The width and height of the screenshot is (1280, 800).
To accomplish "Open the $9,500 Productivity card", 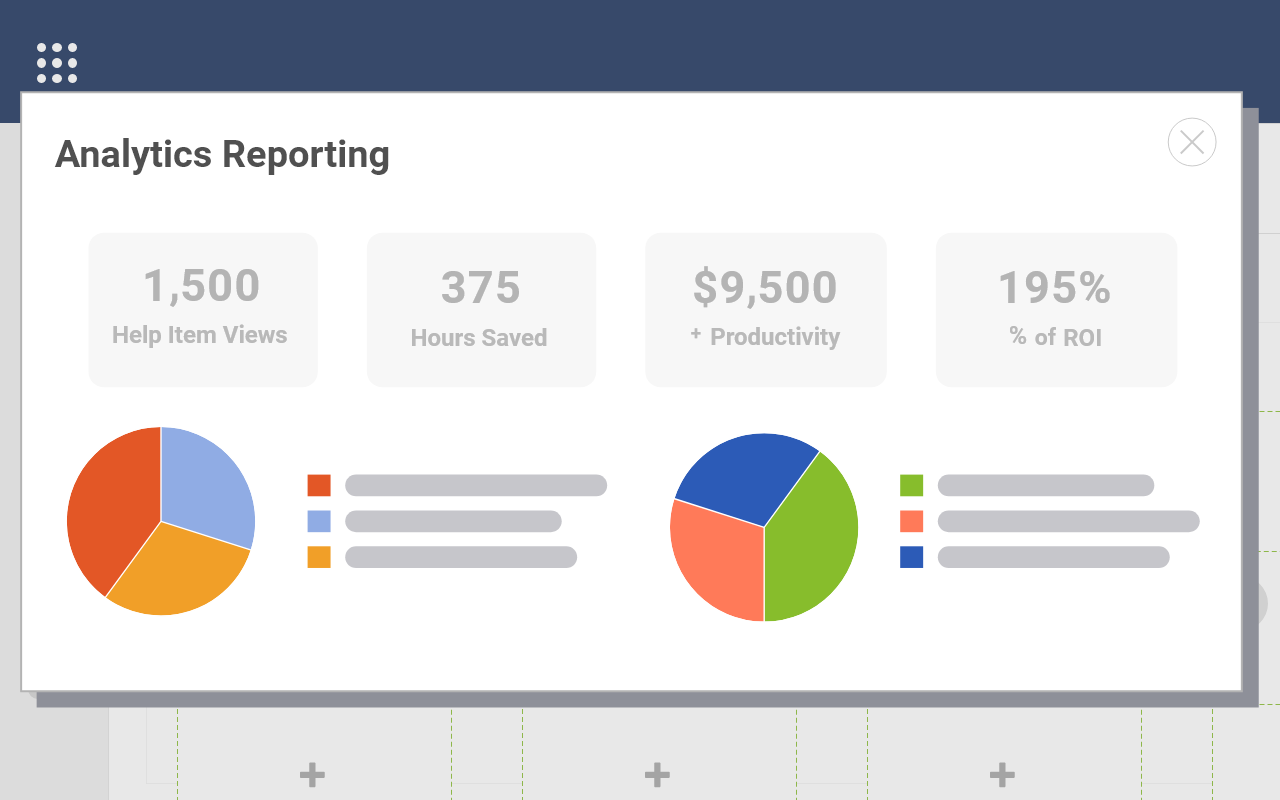I will (x=766, y=309).
